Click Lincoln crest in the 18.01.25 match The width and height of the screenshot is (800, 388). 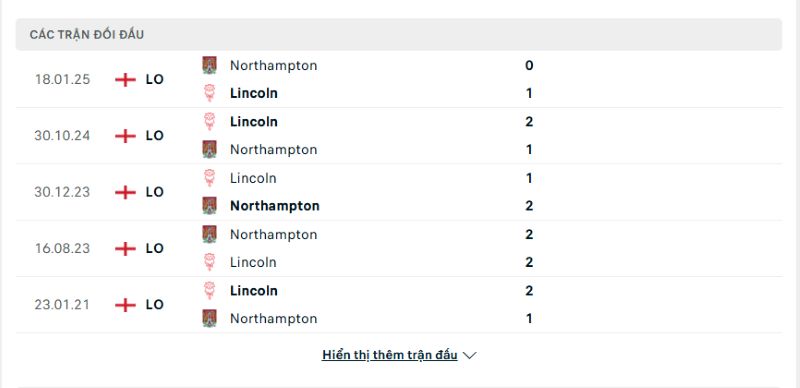pos(209,93)
